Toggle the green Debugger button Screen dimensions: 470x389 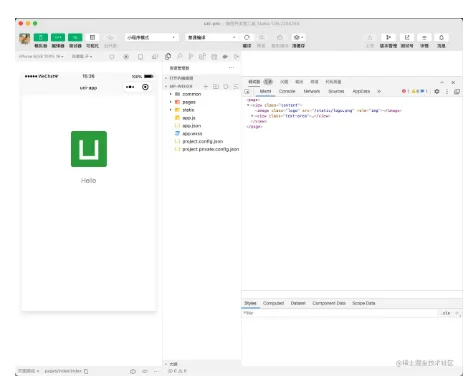click(75, 38)
